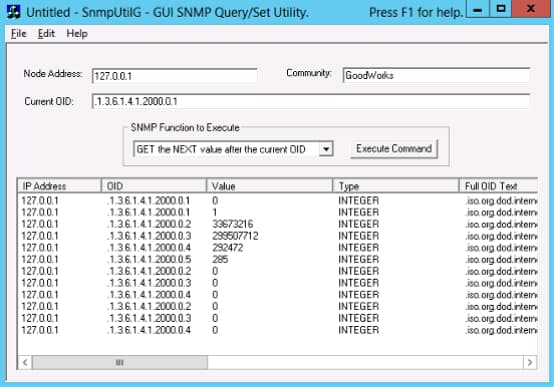Click the Current OID input field
The image size is (554, 387).
tap(311, 101)
